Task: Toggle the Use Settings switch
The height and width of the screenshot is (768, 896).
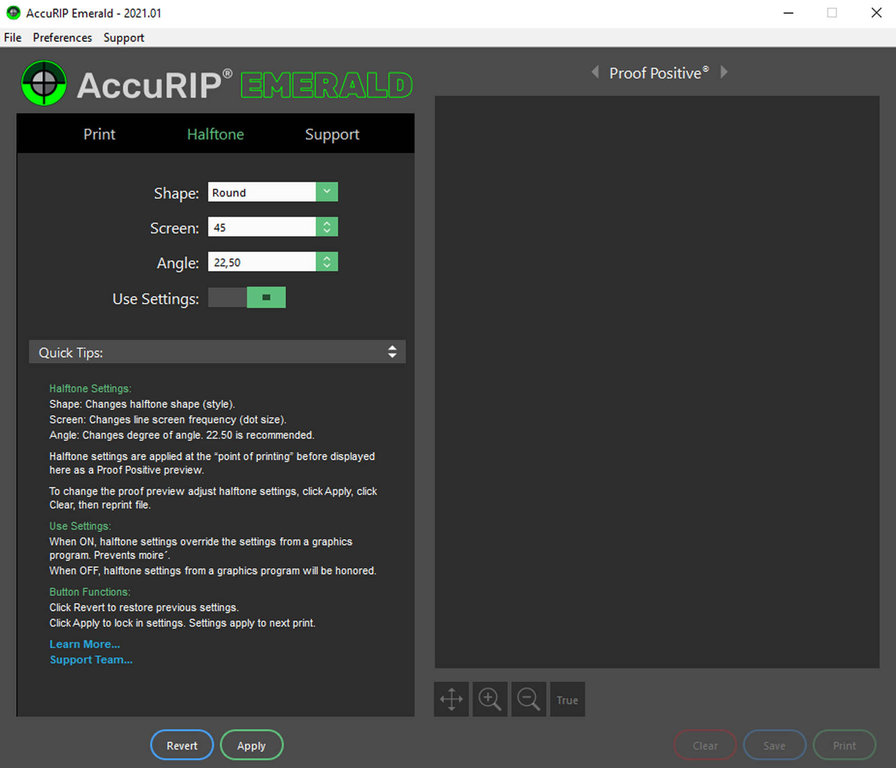Action: click(x=247, y=298)
